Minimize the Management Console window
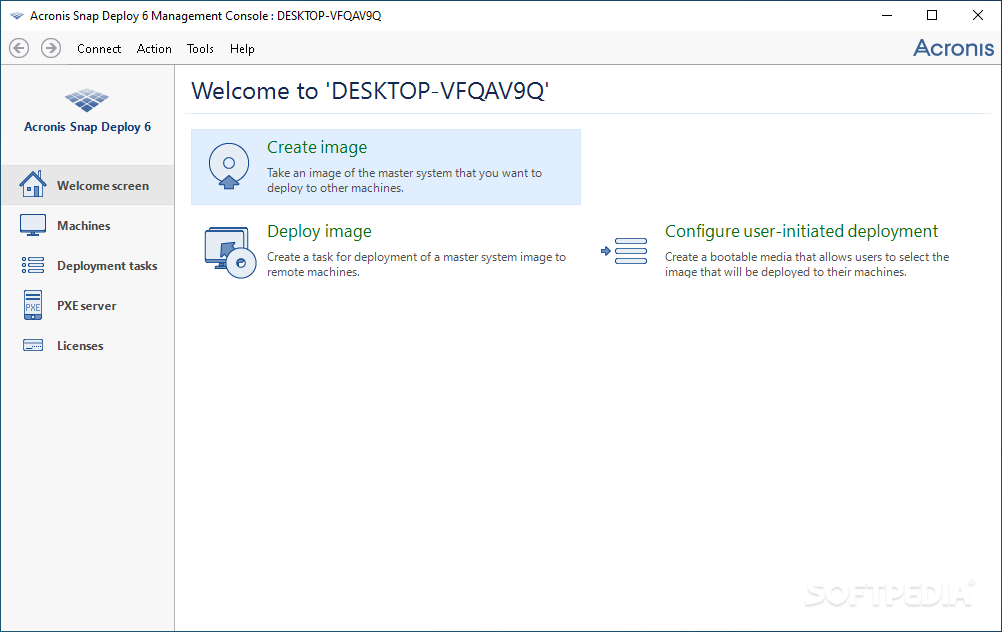 (887, 15)
